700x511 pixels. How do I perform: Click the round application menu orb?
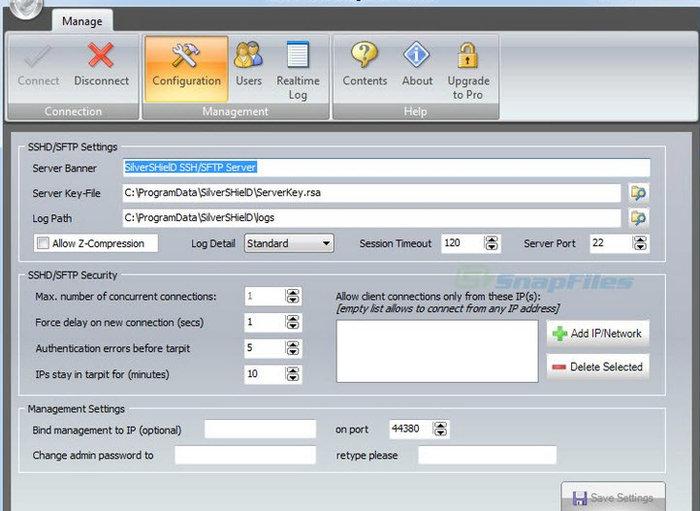tap(26, 7)
